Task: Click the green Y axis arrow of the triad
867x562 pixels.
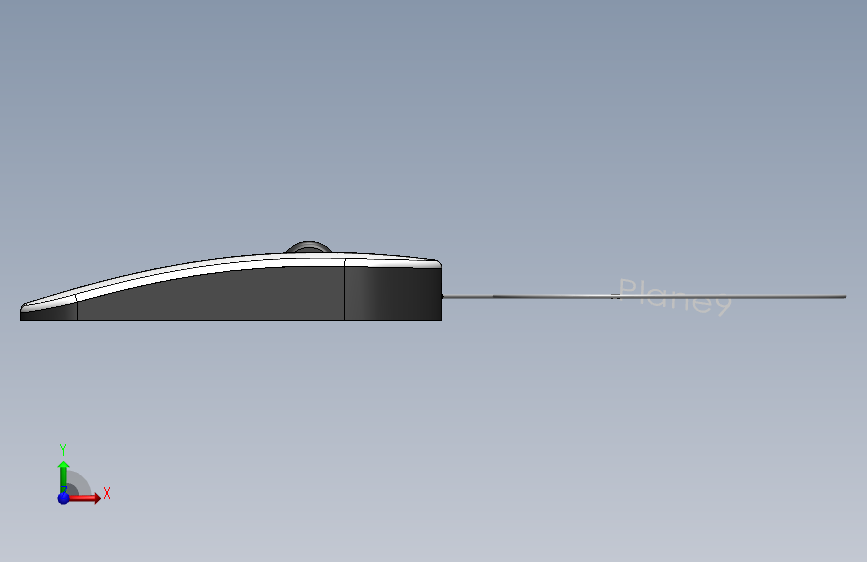Action: click(63, 476)
